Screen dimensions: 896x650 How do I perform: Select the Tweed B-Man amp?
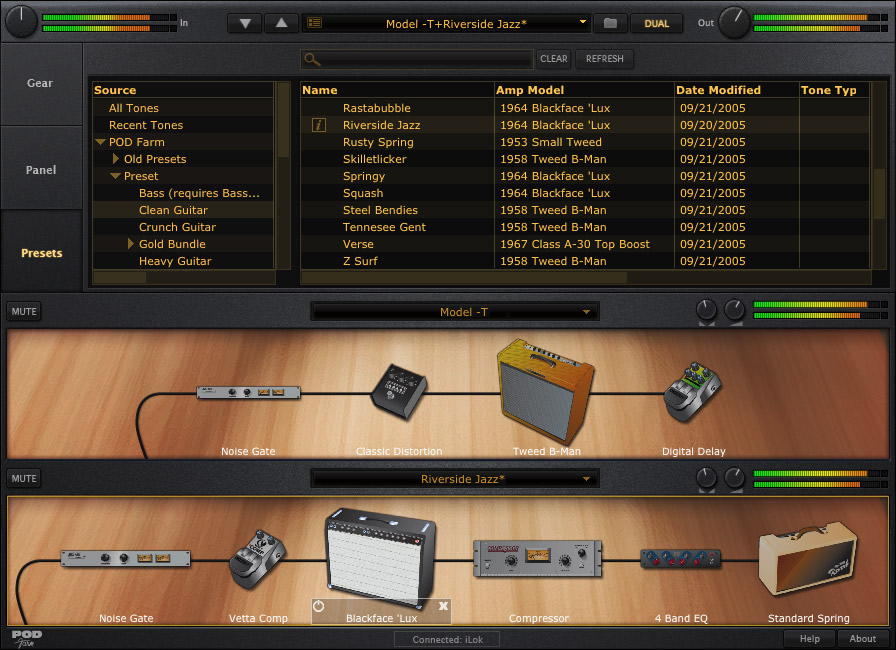click(545, 391)
